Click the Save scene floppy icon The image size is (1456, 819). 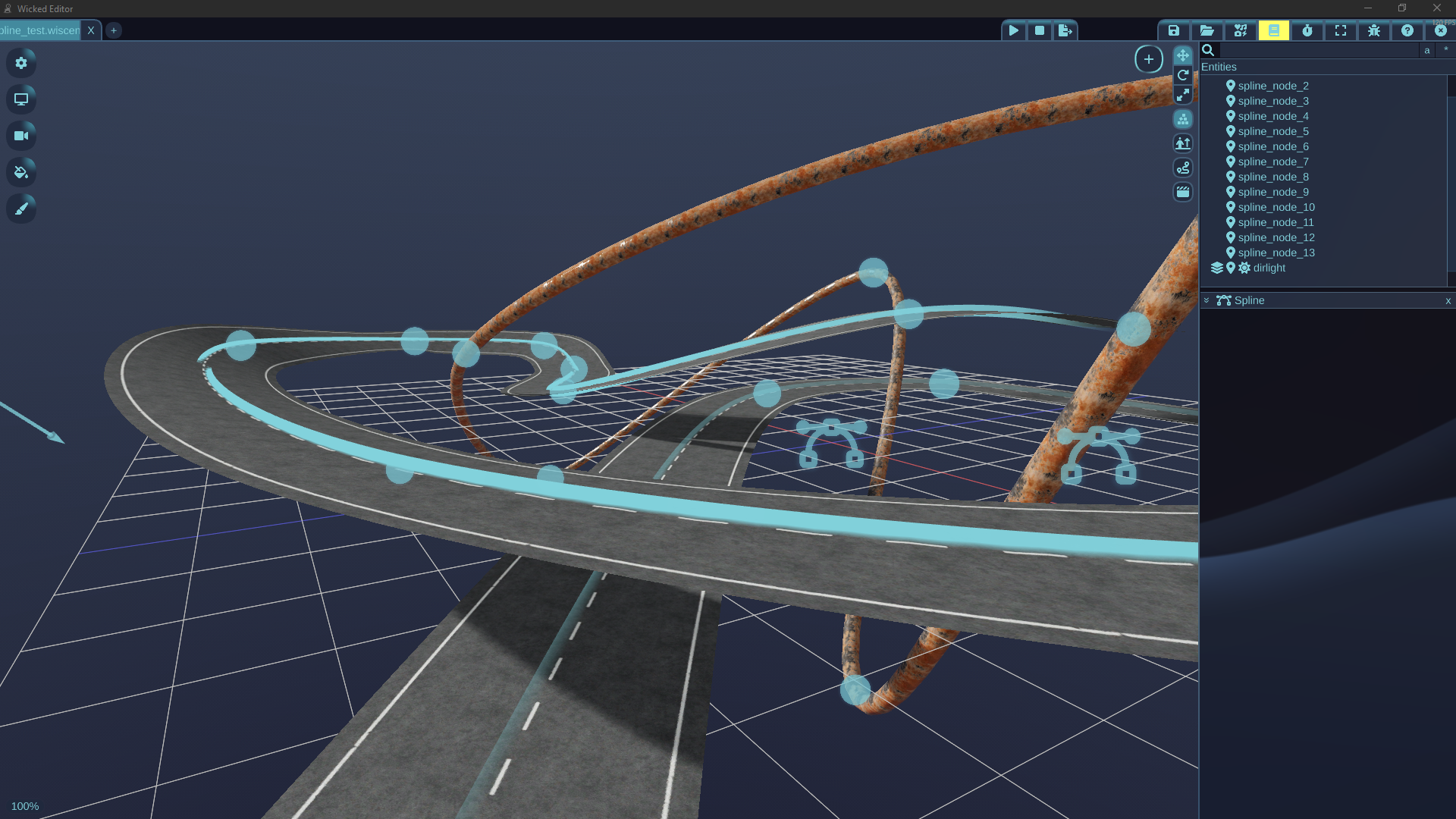pyautogui.click(x=1173, y=31)
